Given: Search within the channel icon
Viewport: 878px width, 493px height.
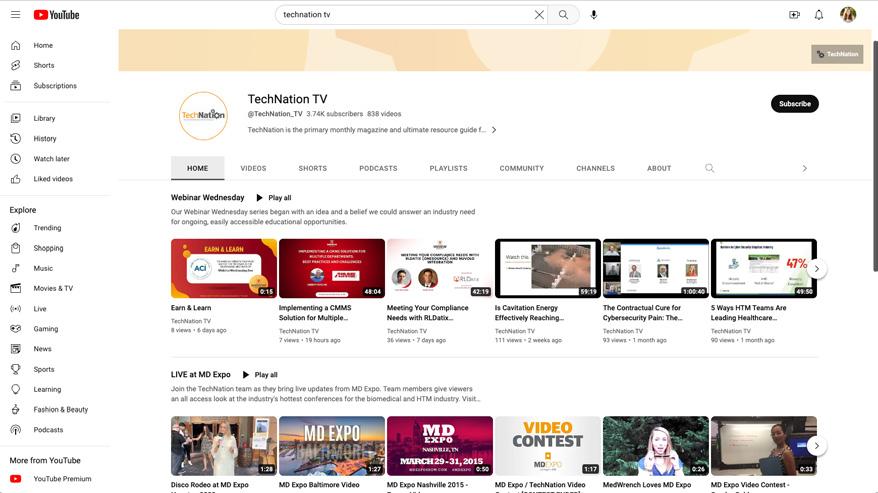Looking at the screenshot, I should [x=709, y=168].
